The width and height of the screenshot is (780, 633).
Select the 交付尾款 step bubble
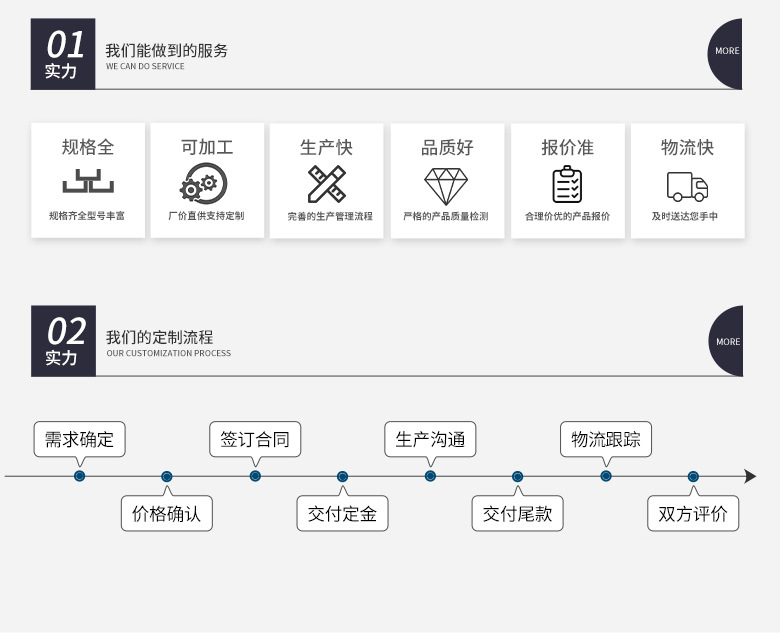pos(517,513)
